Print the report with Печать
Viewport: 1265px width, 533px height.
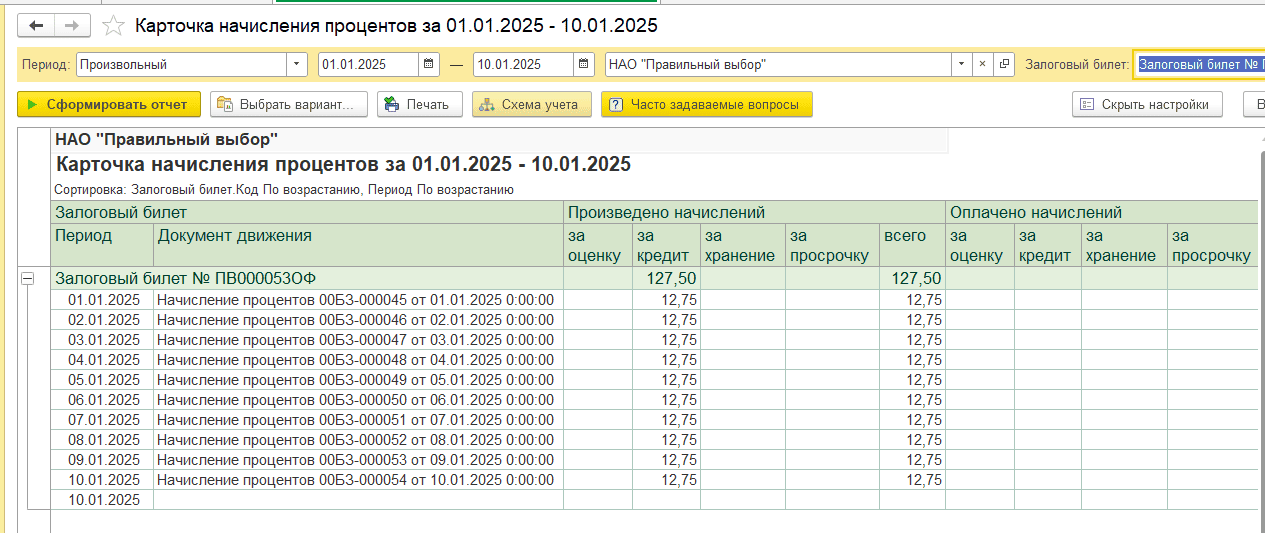tap(420, 104)
